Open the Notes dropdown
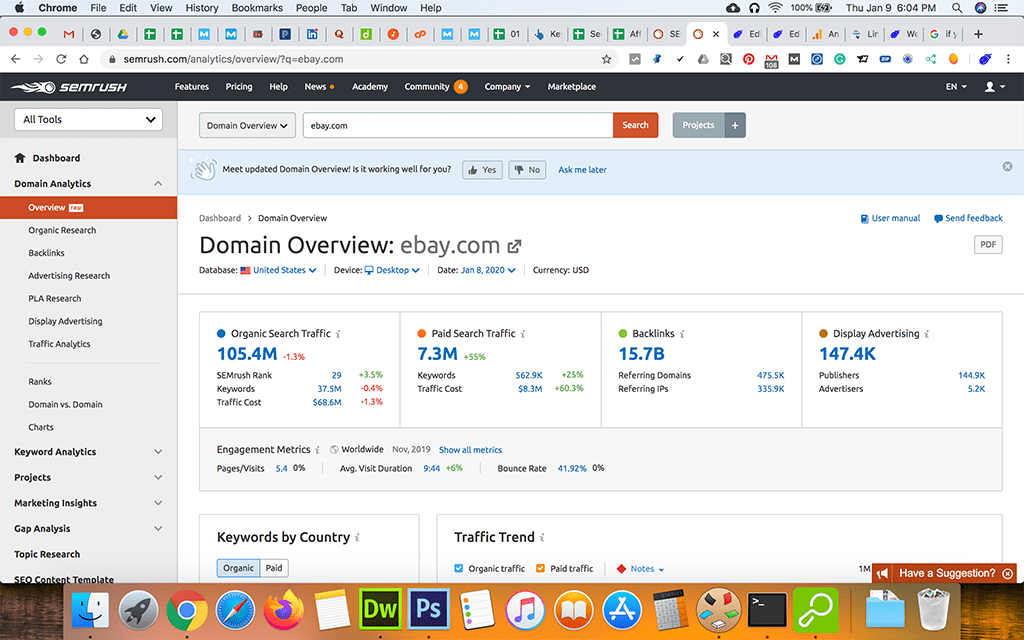 [x=640, y=569]
